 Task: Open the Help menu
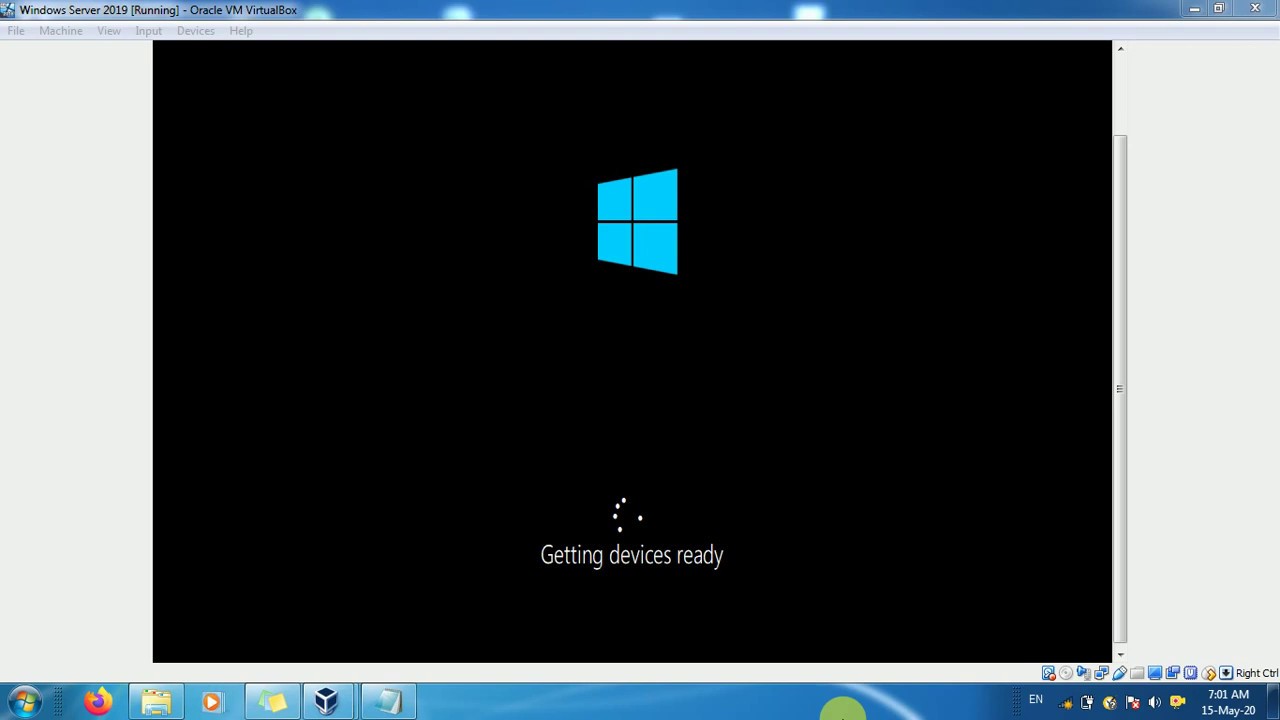241,31
